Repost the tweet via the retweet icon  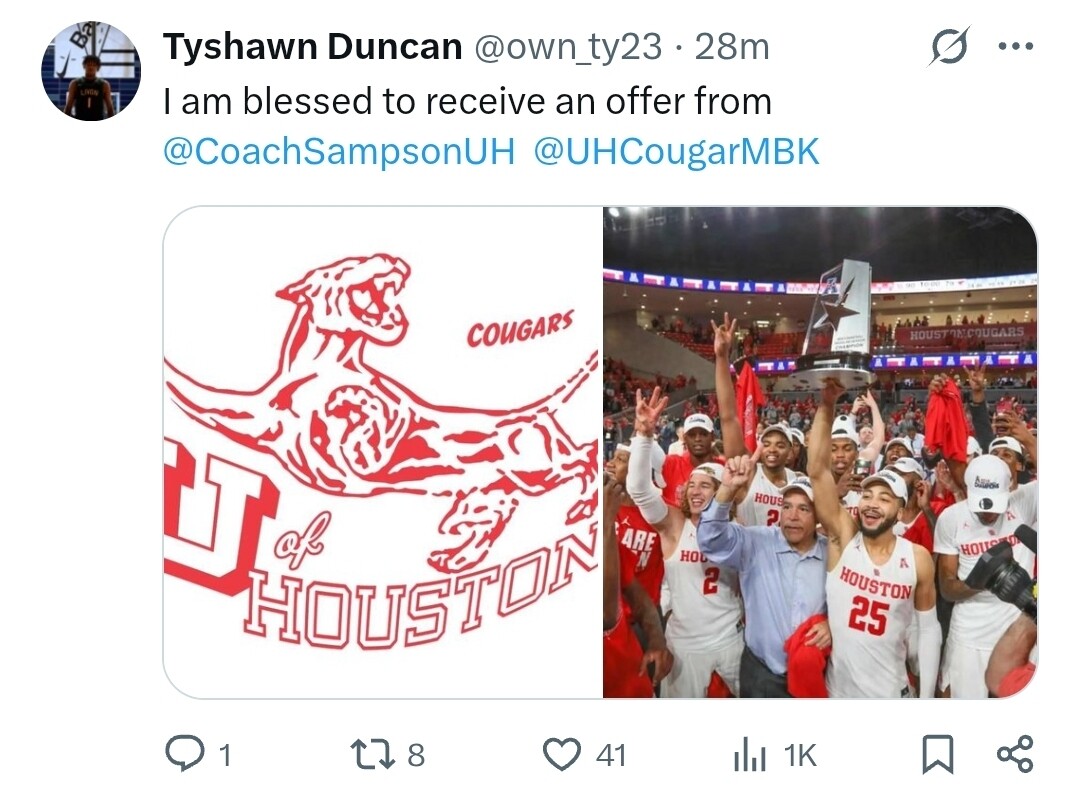point(373,755)
